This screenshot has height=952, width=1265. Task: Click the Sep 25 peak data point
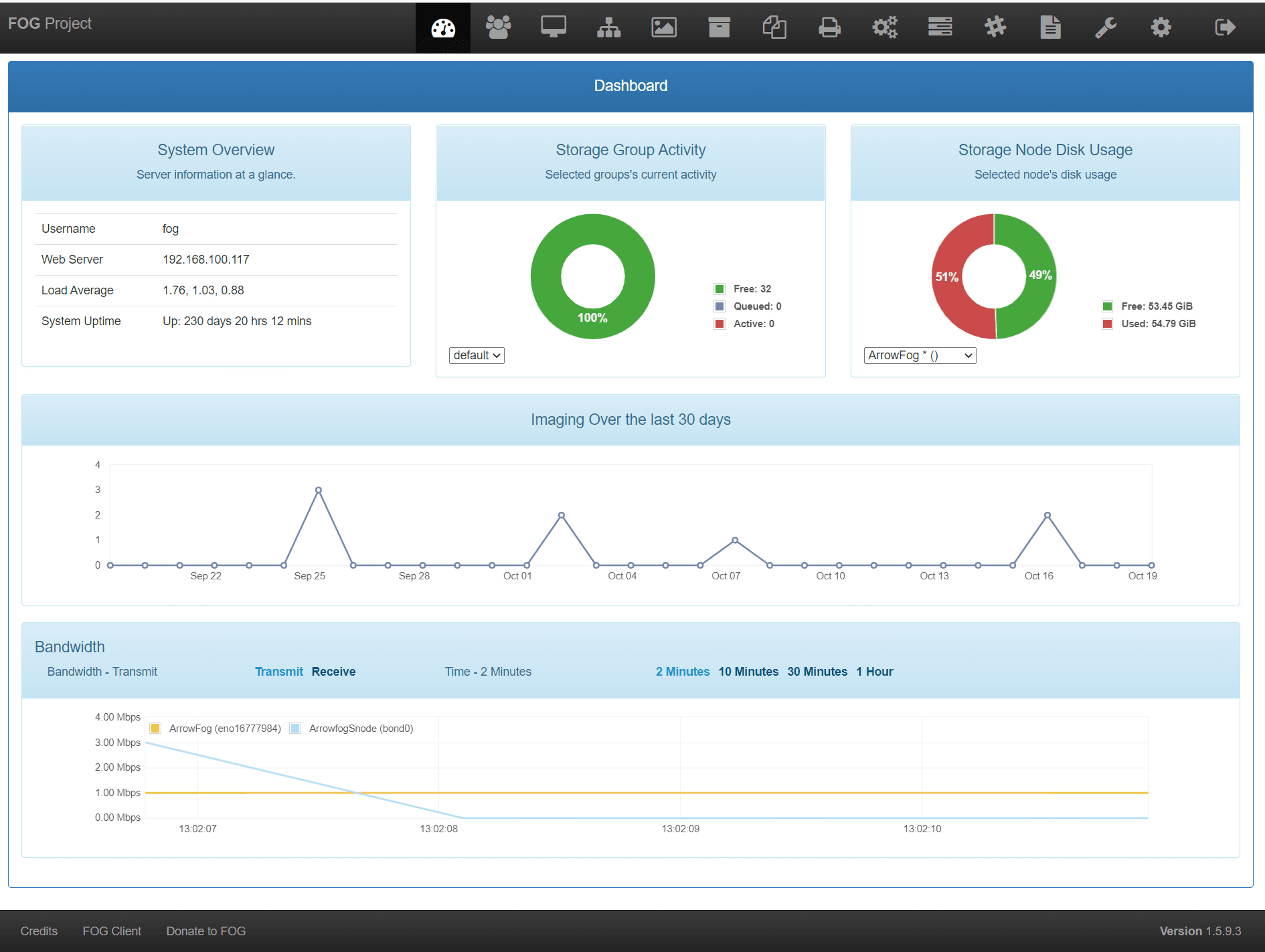point(319,490)
